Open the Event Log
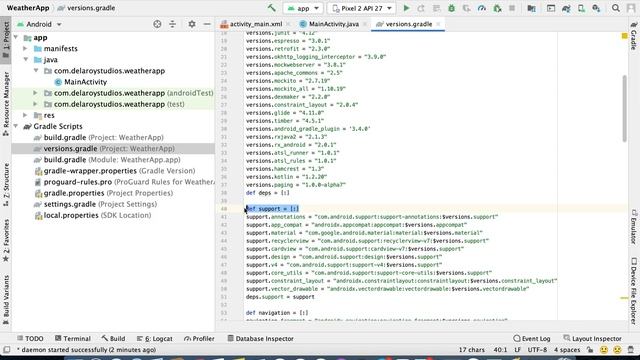Screen dimensions: 640x360 [532, 338]
